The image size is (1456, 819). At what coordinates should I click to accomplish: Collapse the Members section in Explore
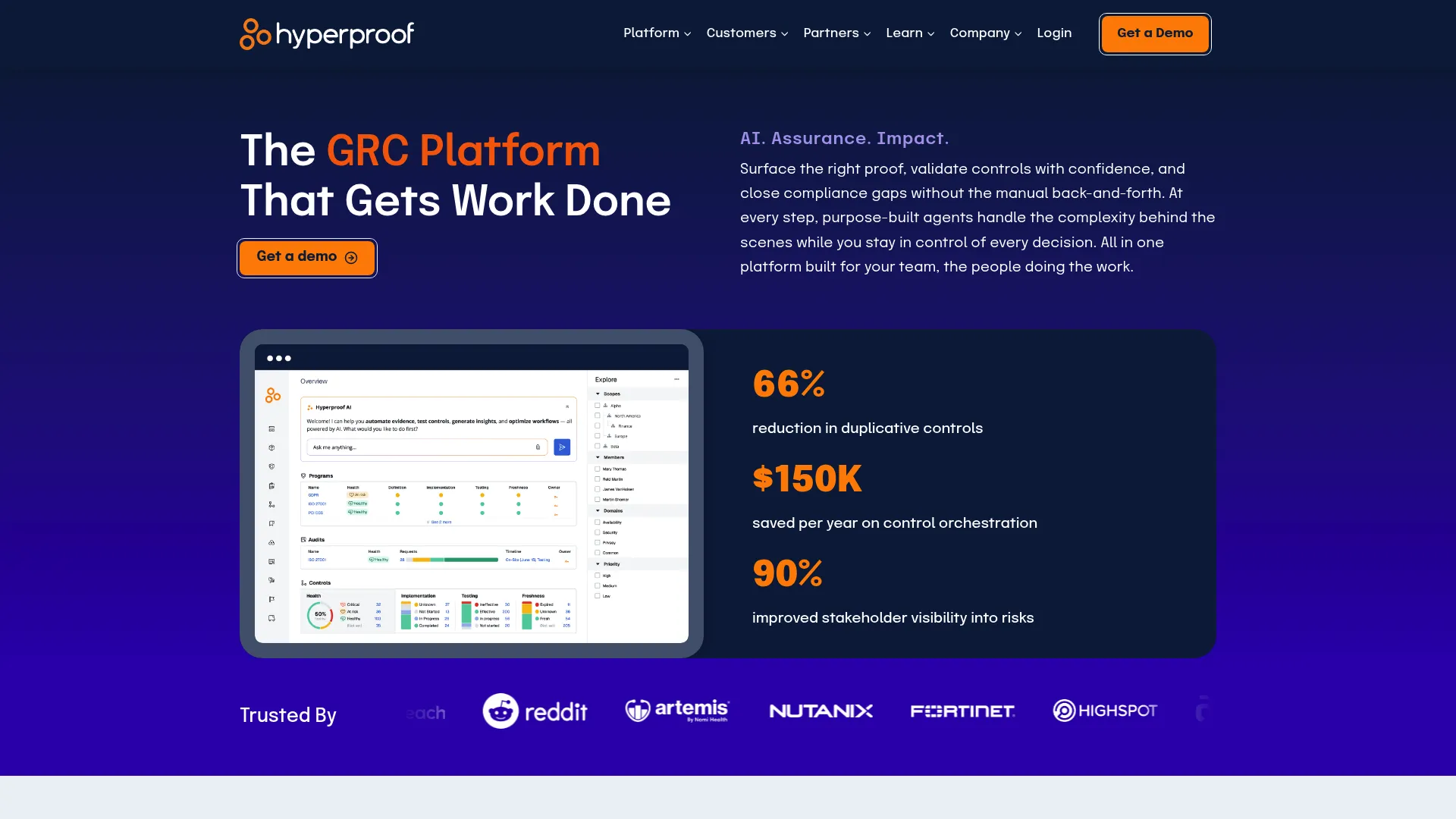pos(598,457)
